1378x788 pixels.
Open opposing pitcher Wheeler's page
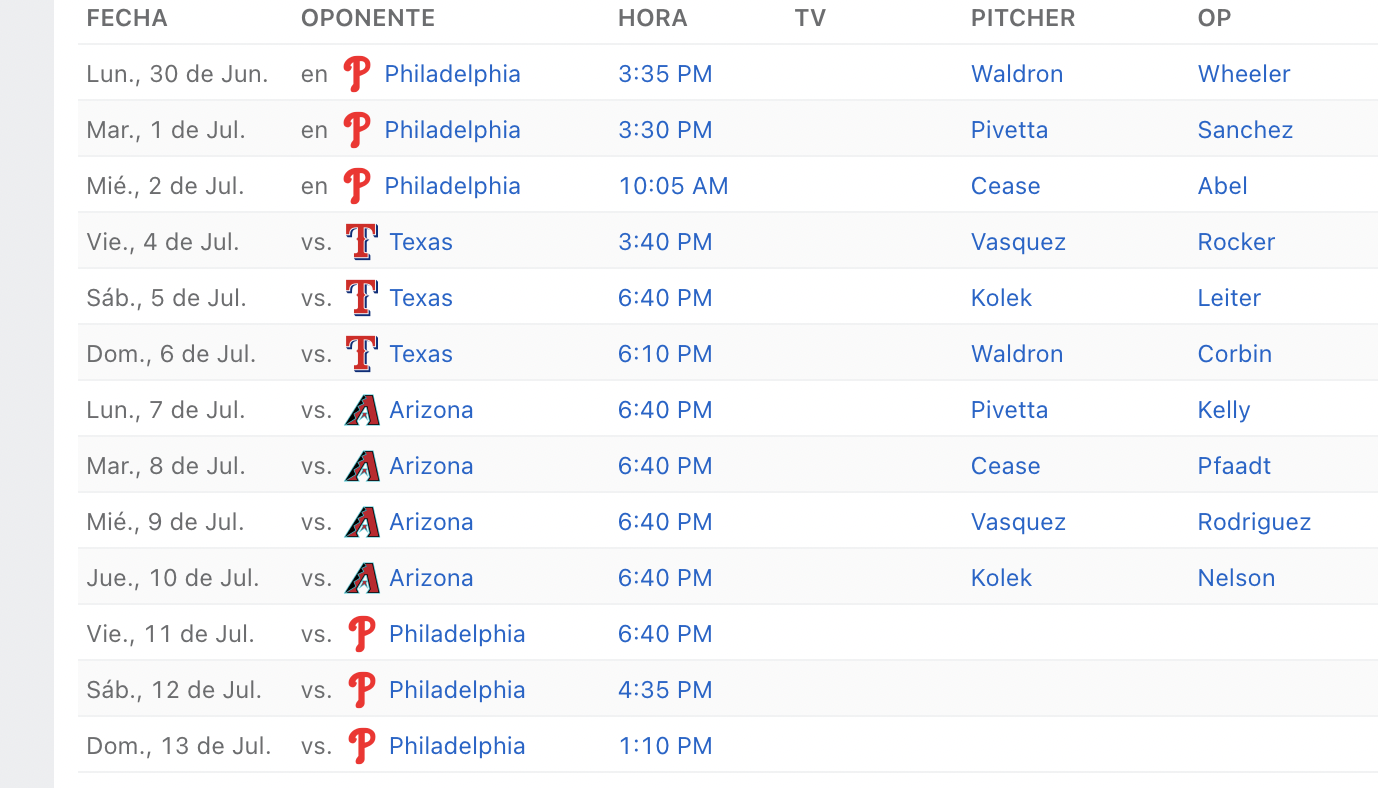1244,74
